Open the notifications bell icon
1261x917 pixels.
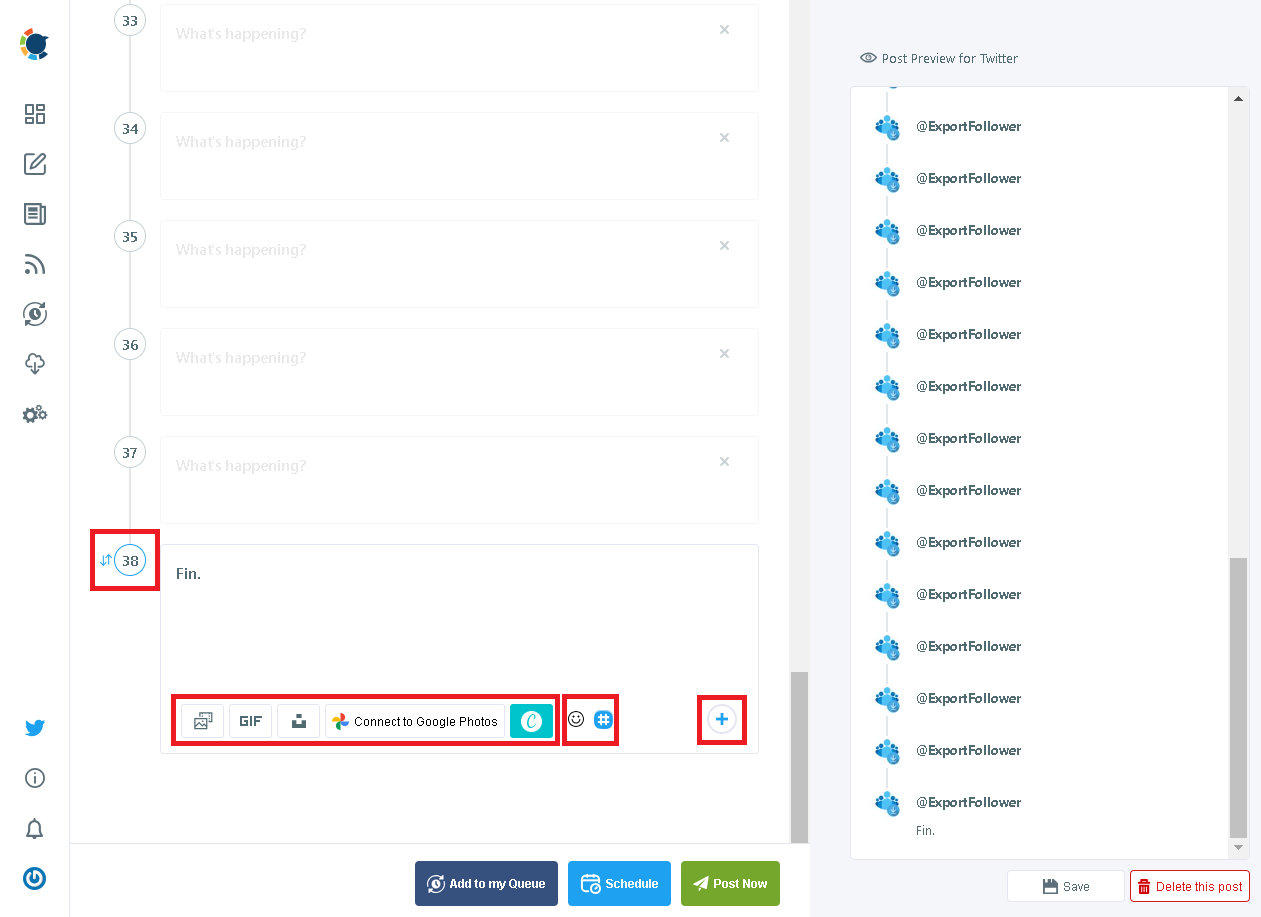tap(34, 829)
